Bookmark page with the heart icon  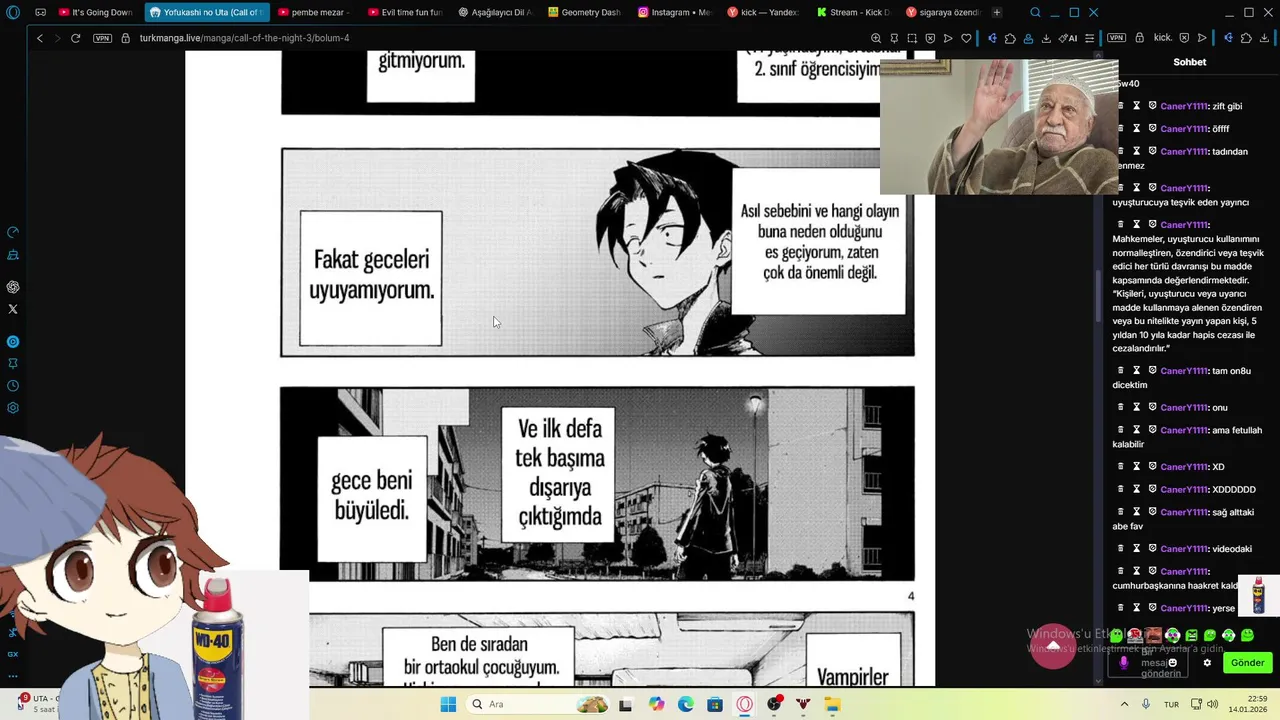(966, 38)
